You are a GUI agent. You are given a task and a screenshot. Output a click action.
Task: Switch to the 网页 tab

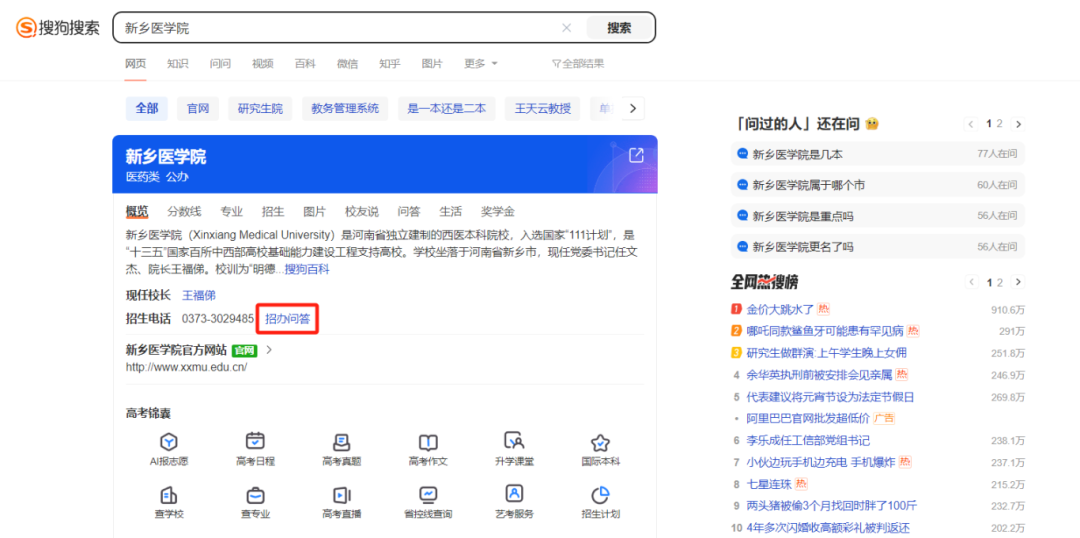point(135,63)
